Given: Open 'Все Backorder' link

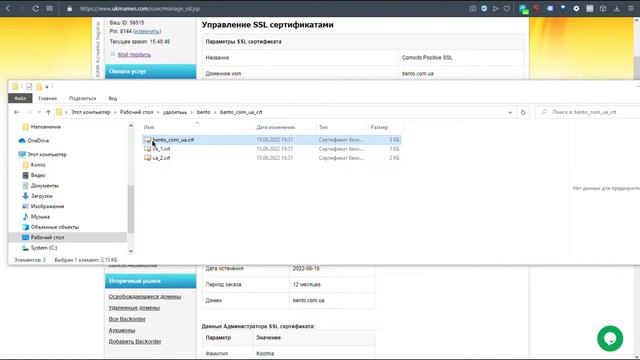Looking at the screenshot, I should [x=127, y=319].
